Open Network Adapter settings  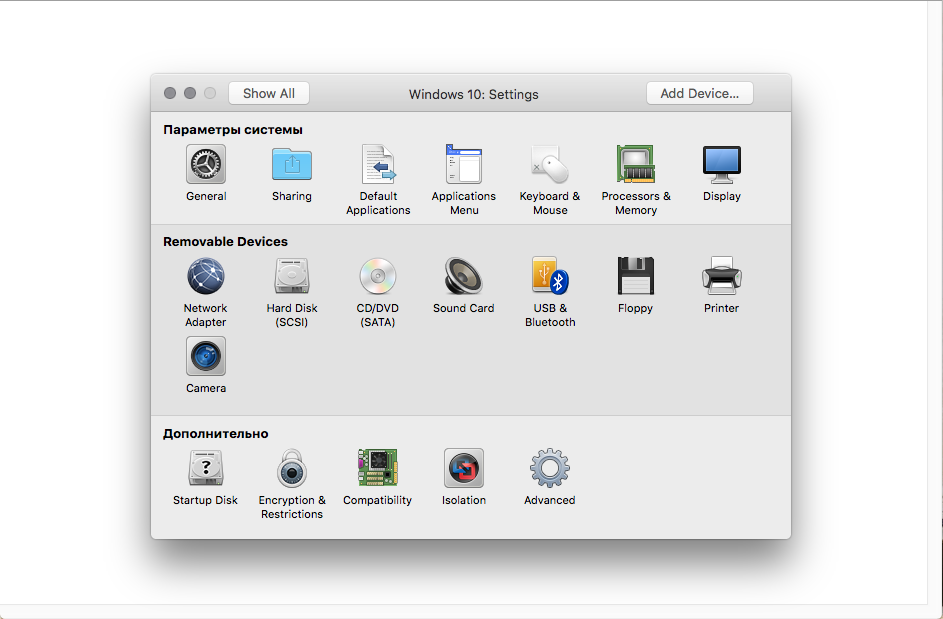point(206,276)
